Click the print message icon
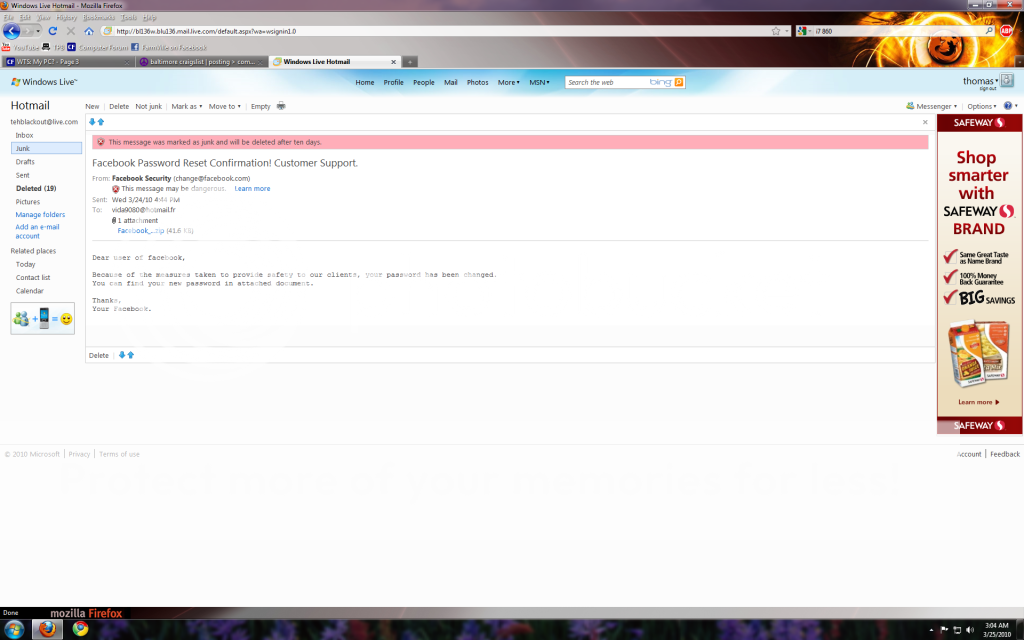The height and width of the screenshot is (640, 1024). pos(281,106)
